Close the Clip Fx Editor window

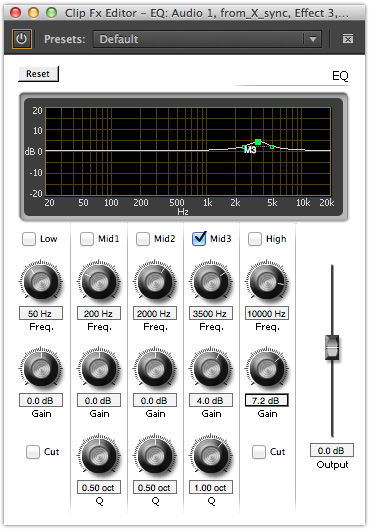click(x=16, y=13)
